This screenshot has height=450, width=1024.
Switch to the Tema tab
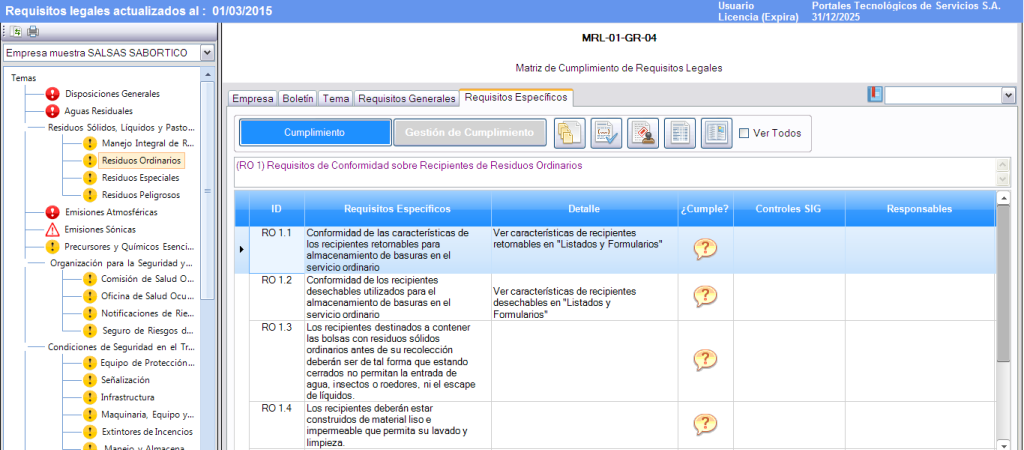pyautogui.click(x=336, y=99)
